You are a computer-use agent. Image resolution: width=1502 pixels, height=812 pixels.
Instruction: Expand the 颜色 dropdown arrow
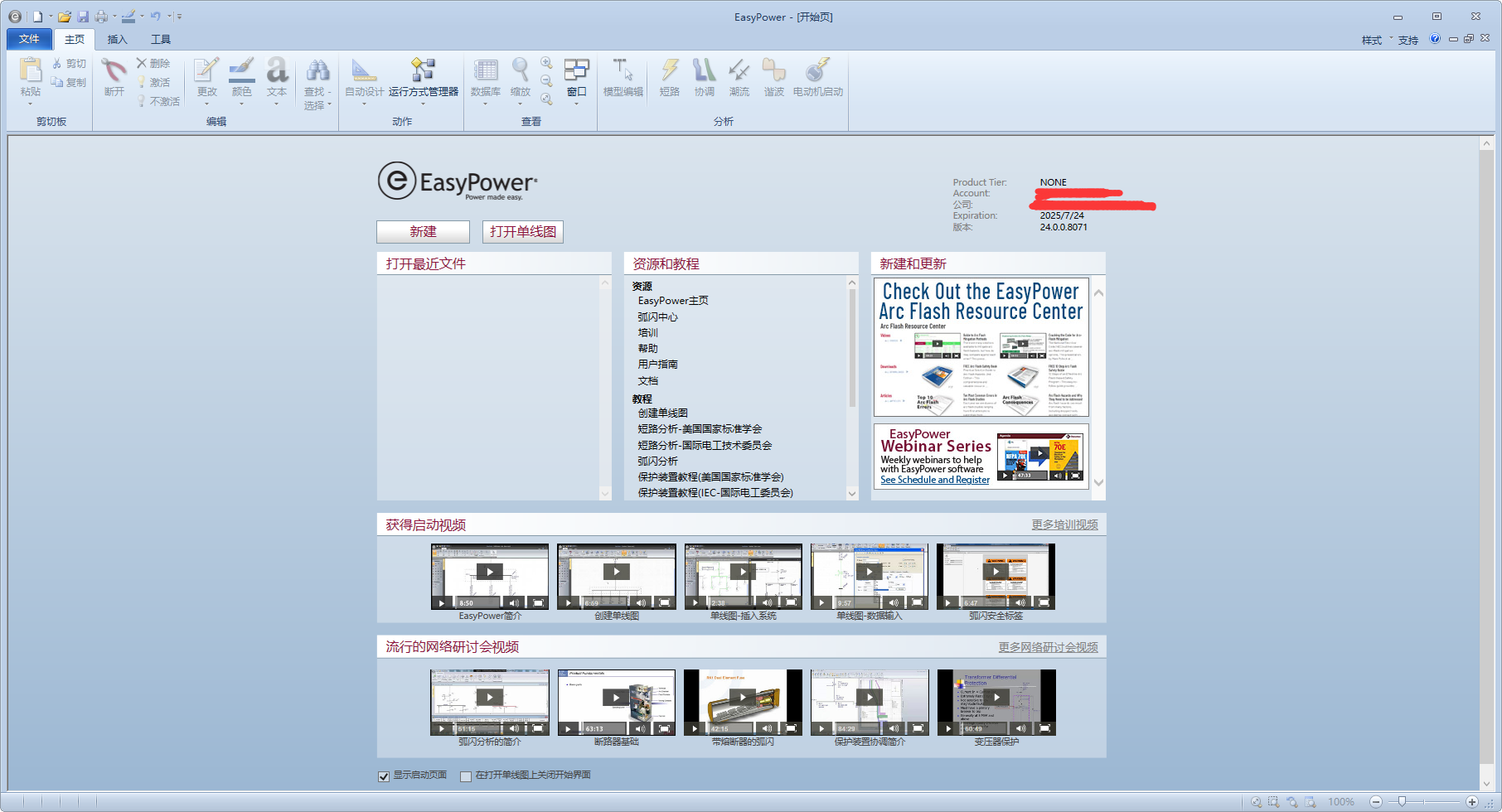click(241, 104)
